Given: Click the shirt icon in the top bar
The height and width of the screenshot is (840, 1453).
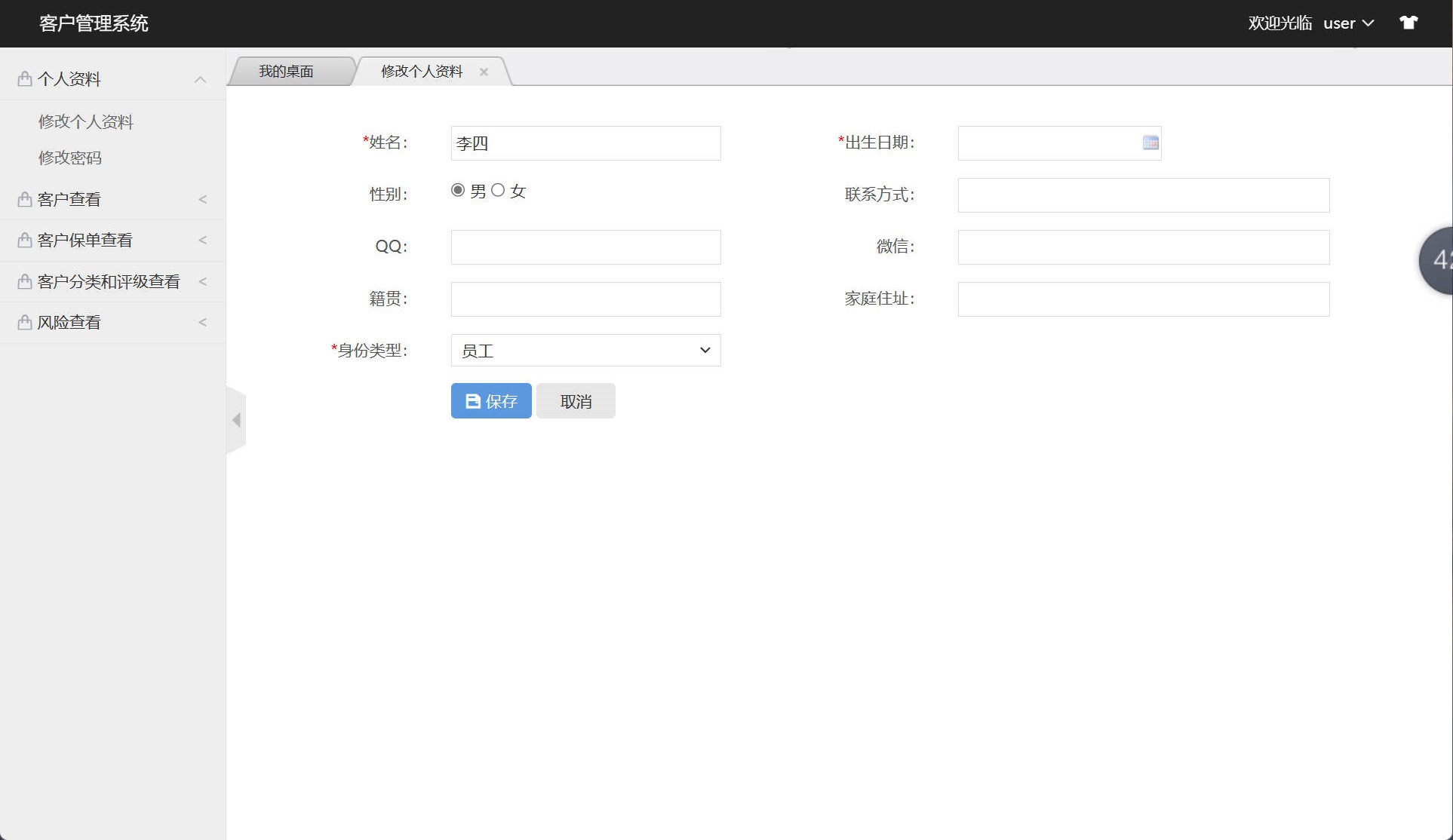Looking at the screenshot, I should click(x=1408, y=23).
